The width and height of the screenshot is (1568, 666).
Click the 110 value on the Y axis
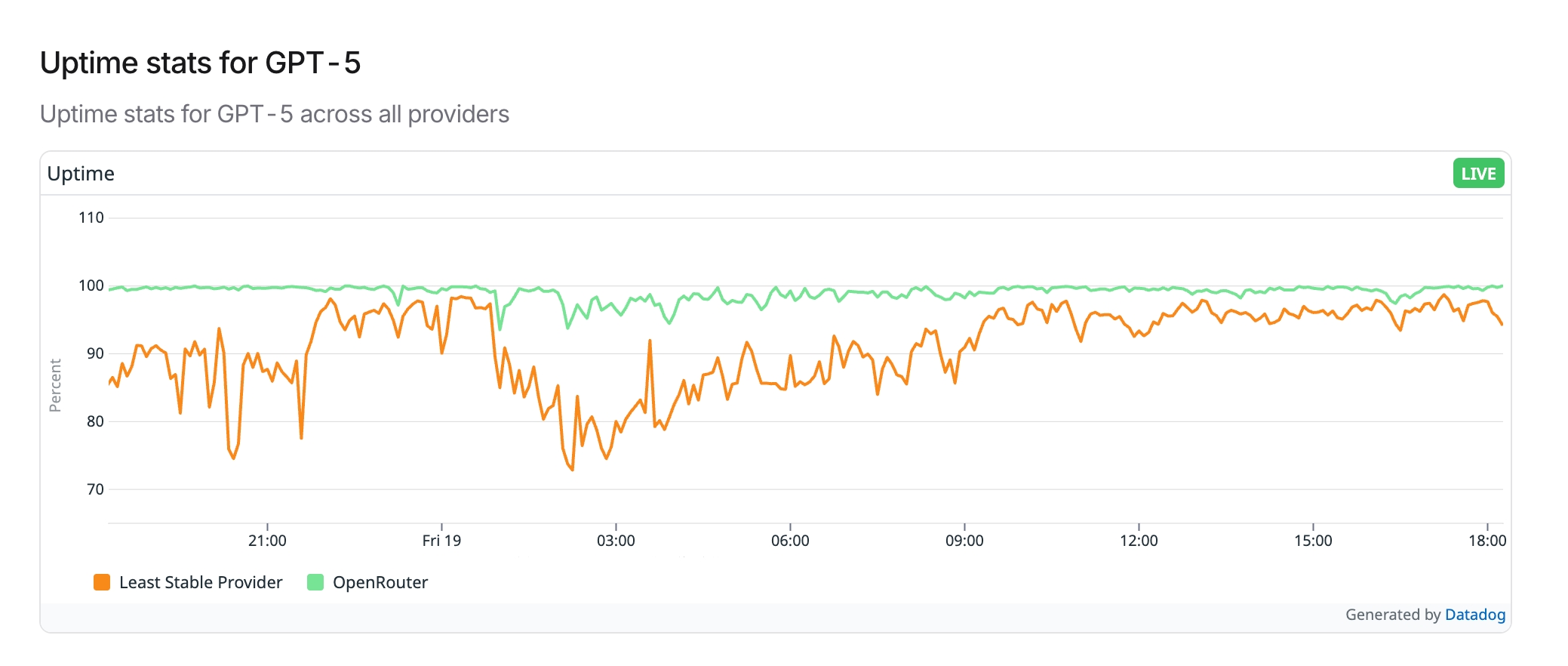click(x=91, y=217)
